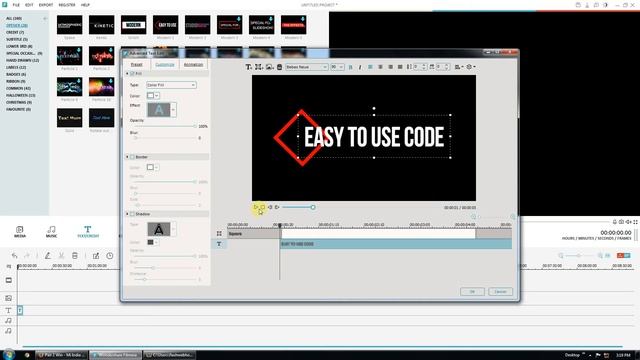Select the shape track icon in the dialog timeline

pyautogui.click(x=219, y=233)
